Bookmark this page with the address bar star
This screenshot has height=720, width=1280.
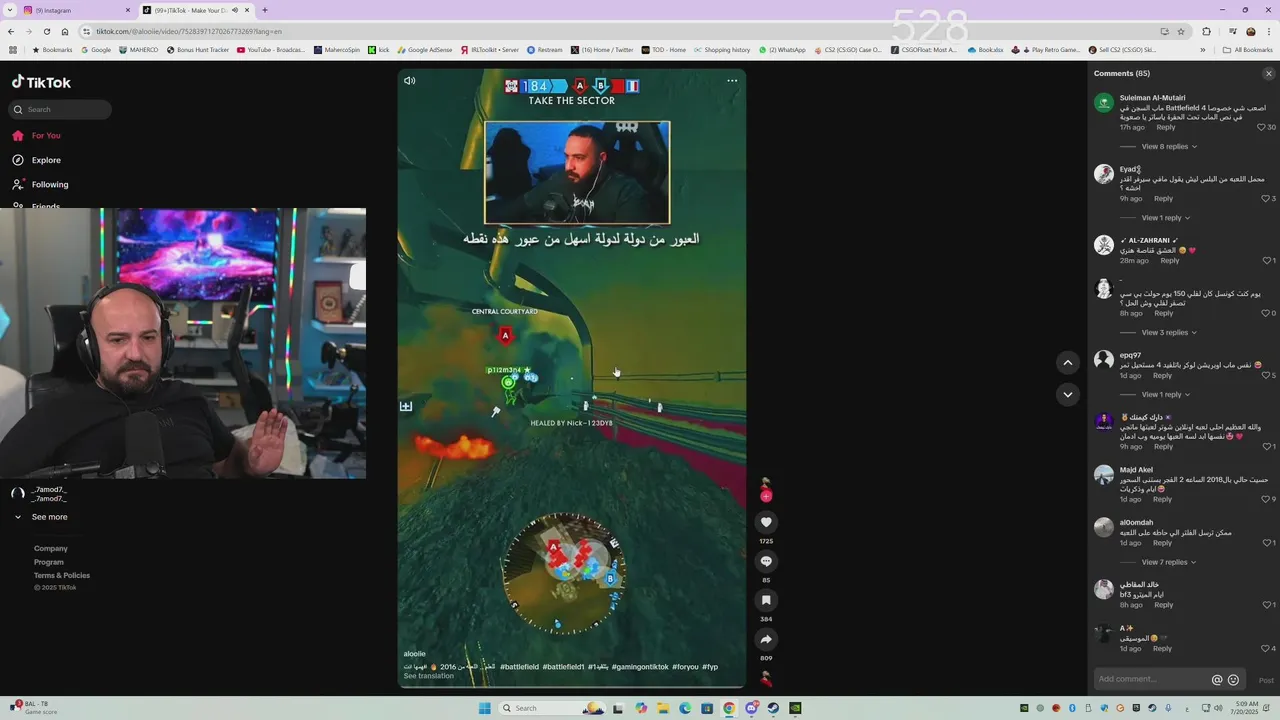(1180, 31)
